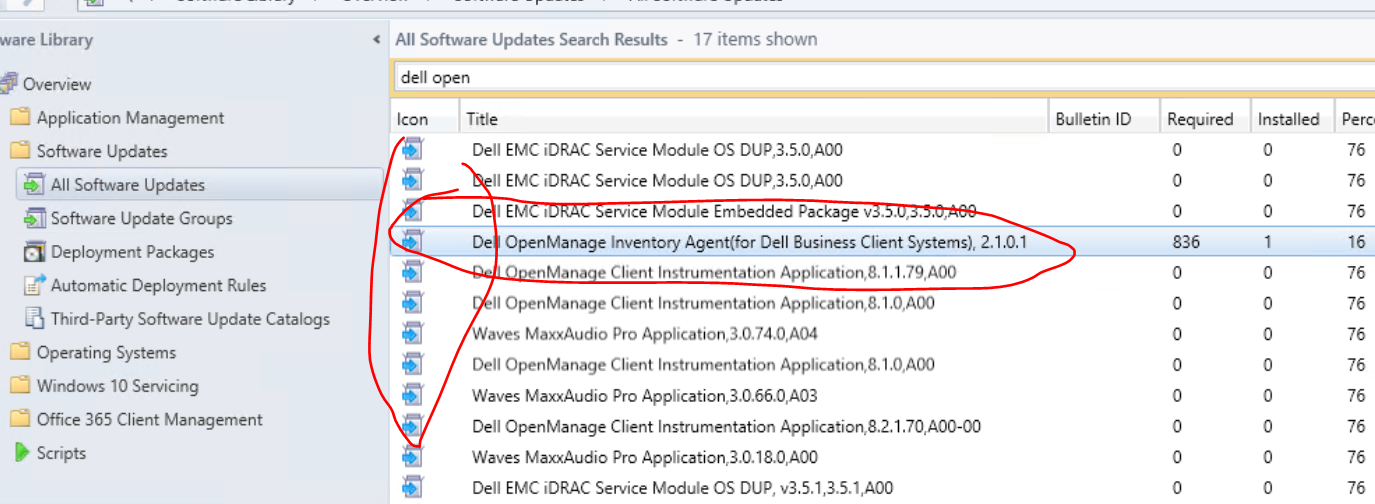Select Operating Systems in the tree

click(x=106, y=352)
